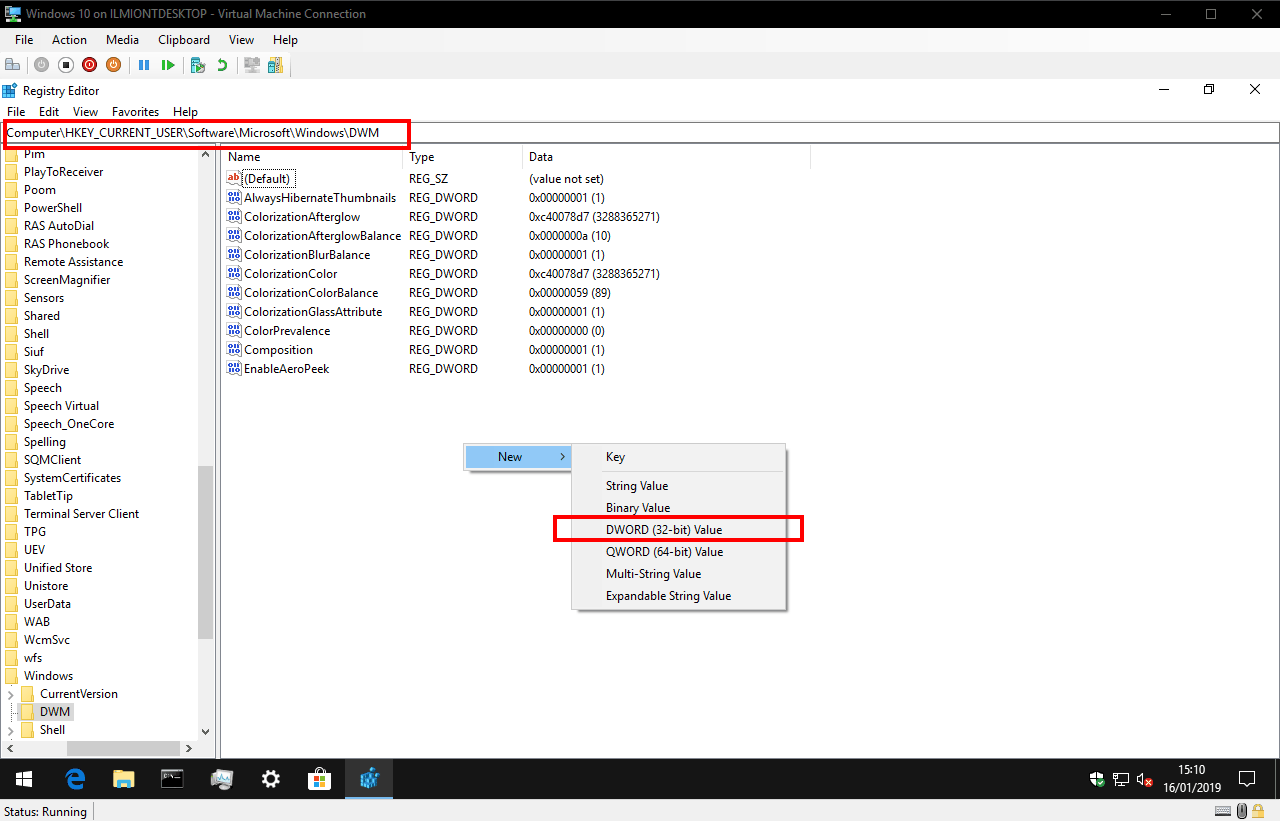Choose Multi-String Value
1280x821 pixels.
click(x=679, y=574)
